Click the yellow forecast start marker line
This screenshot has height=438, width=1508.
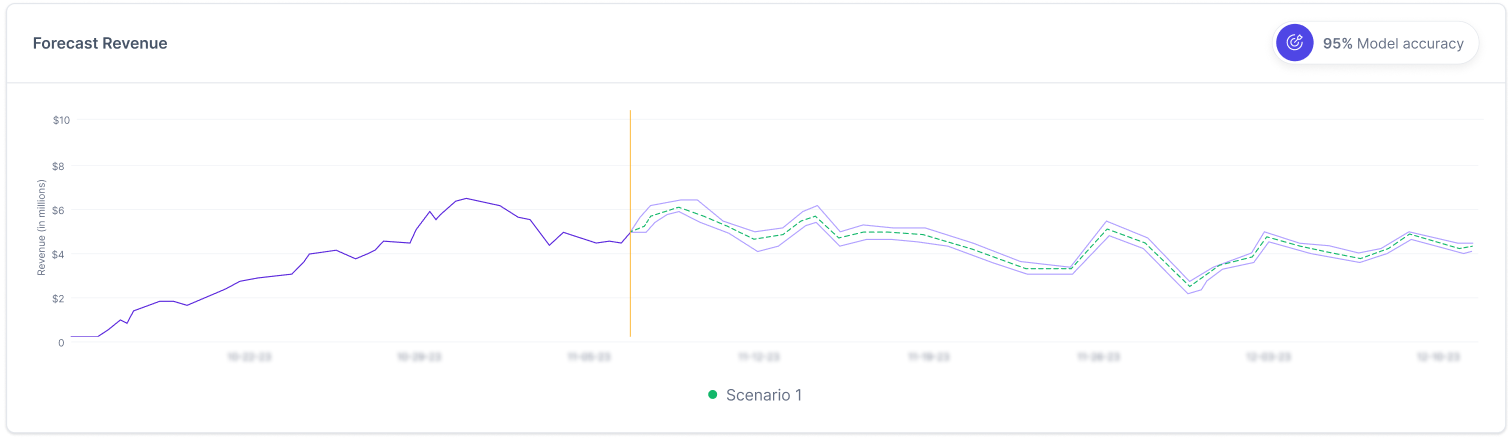click(630, 222)
